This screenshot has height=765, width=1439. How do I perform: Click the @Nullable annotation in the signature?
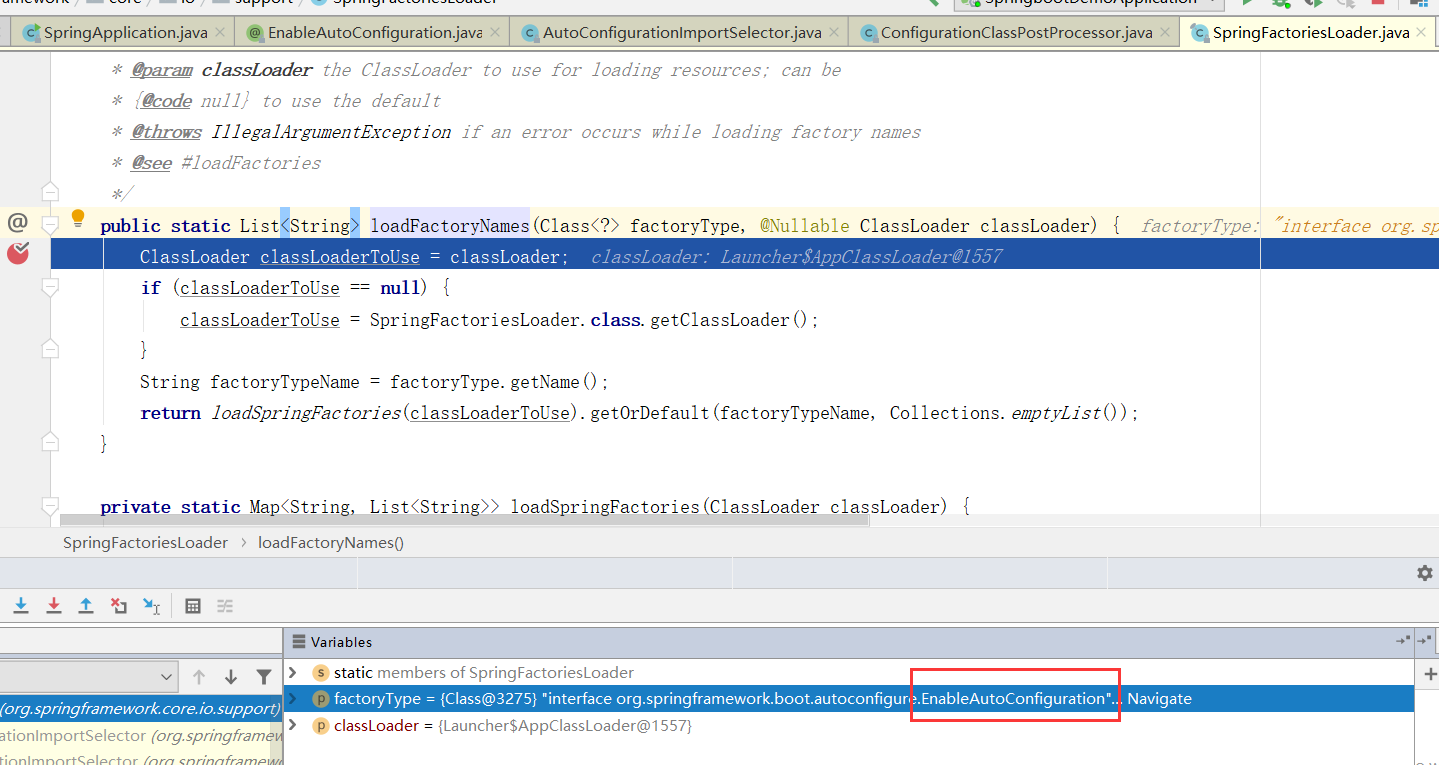pos(805,226)
